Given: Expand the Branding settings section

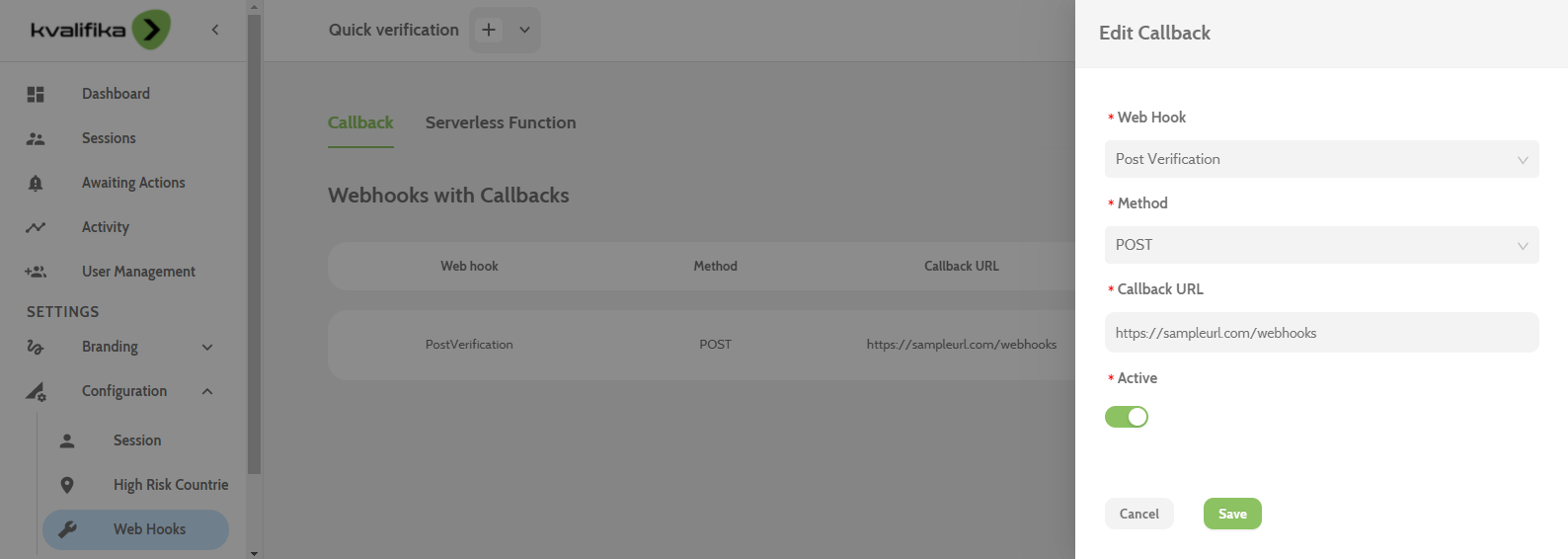Looking at the screenshot, I should click(x=207, y=347).
